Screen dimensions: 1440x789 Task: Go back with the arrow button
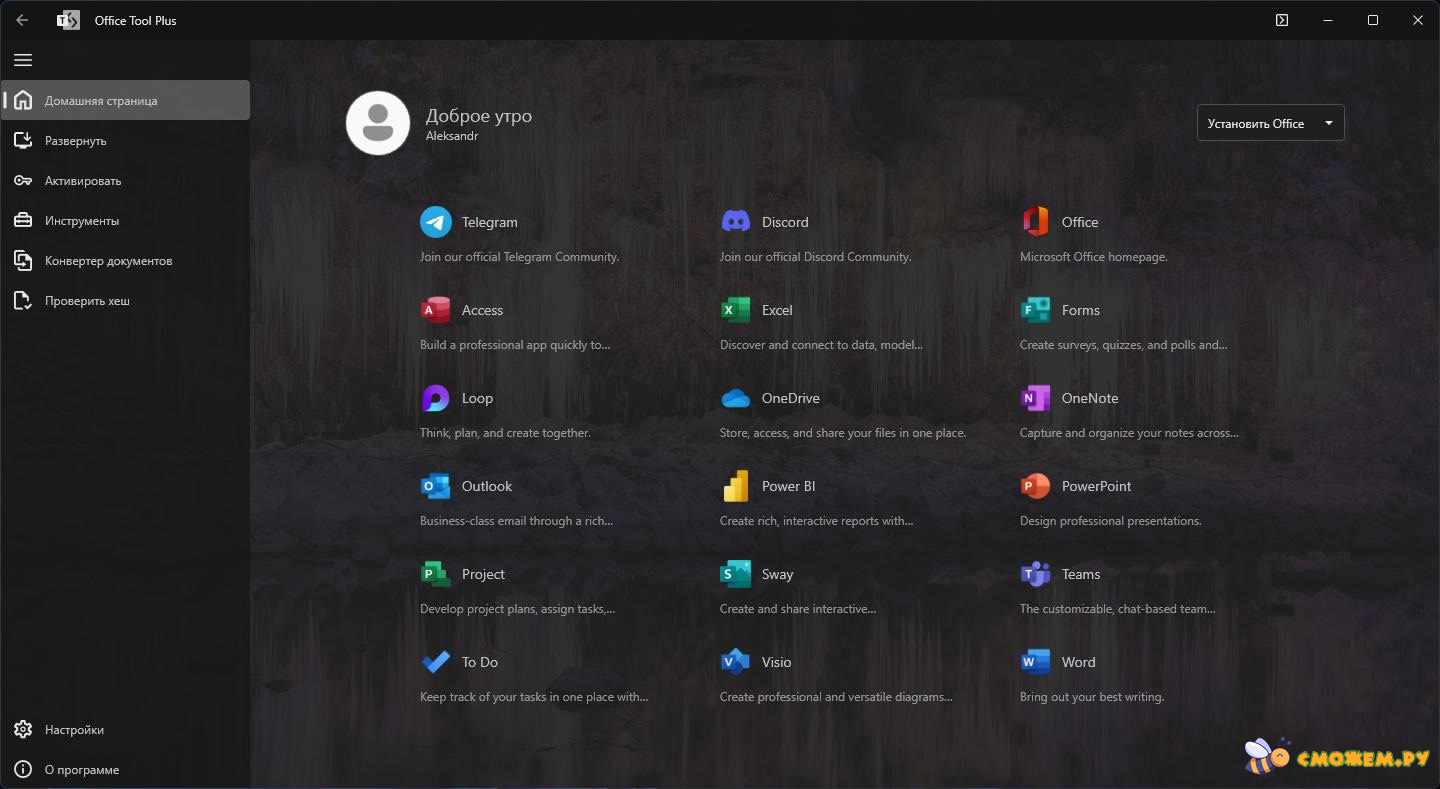[22, 20]
